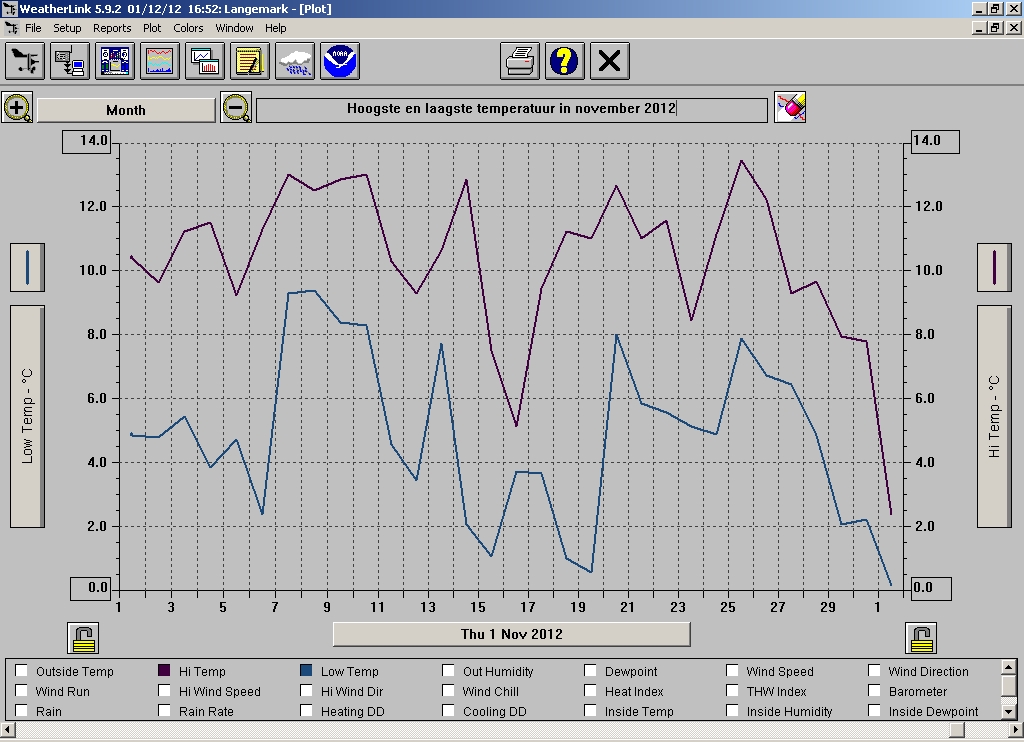The height and width of the screenshot is (742, 1024).
Task: Enable the THW Index checkbox
Action: [732, 690]
